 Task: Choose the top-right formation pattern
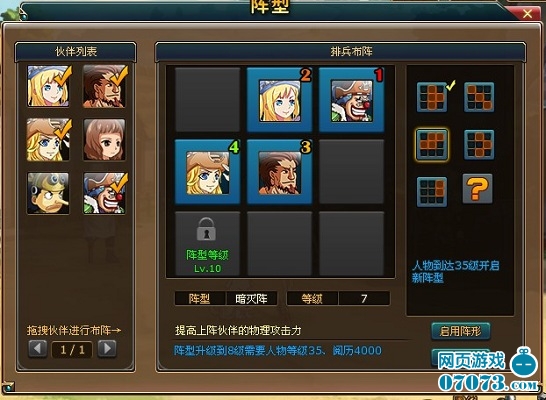479,97
